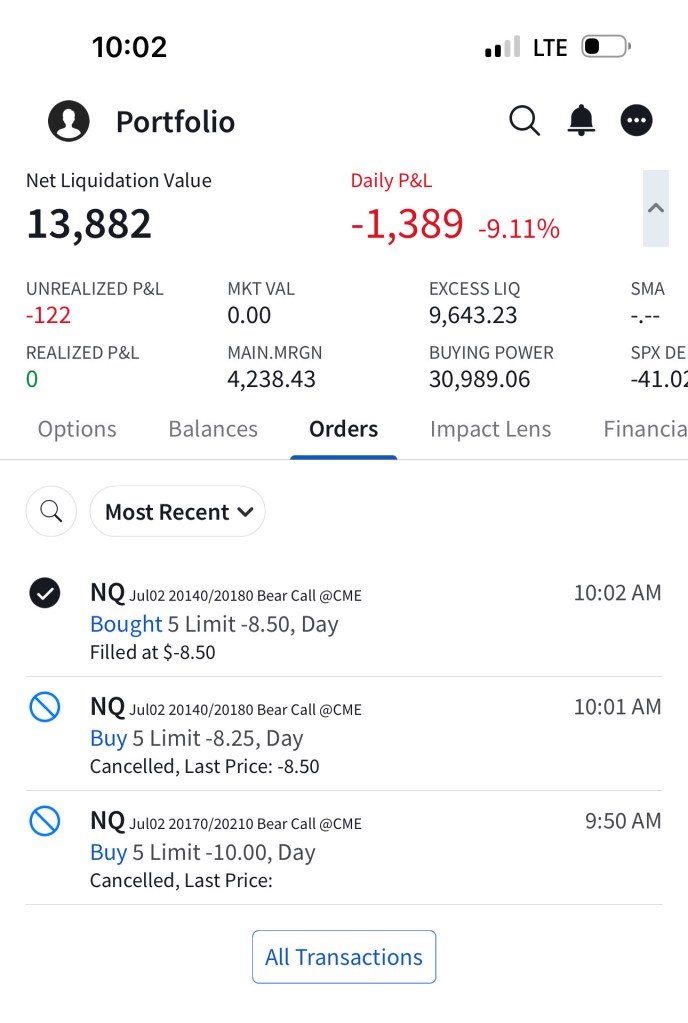This screenshot has height=1023, width=688.
Task: Switch to the Balances tab
Action: (x=213, y=429)
